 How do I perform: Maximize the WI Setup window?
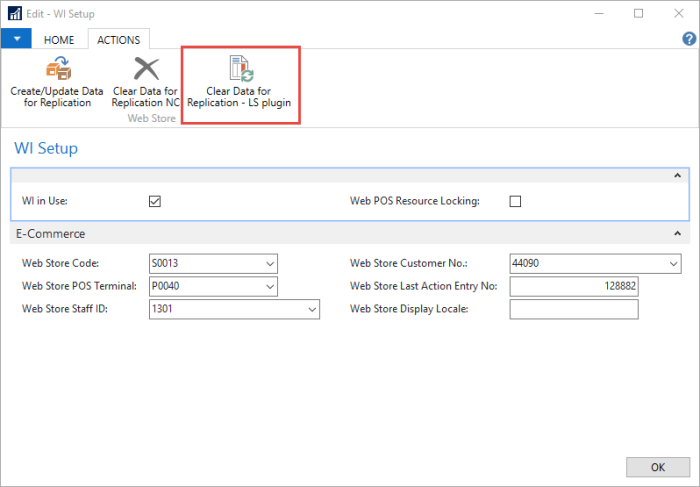(639, 13)
